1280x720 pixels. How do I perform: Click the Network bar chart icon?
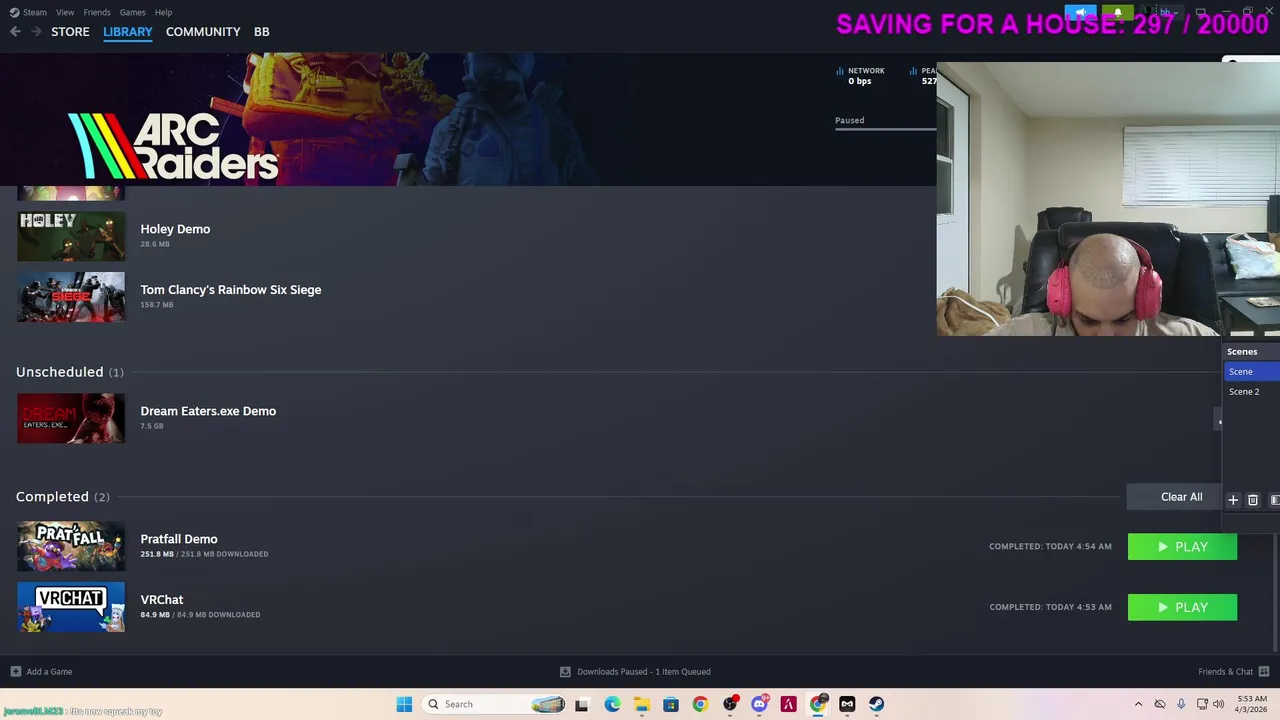pyautogui.click(x=839, y=71)
